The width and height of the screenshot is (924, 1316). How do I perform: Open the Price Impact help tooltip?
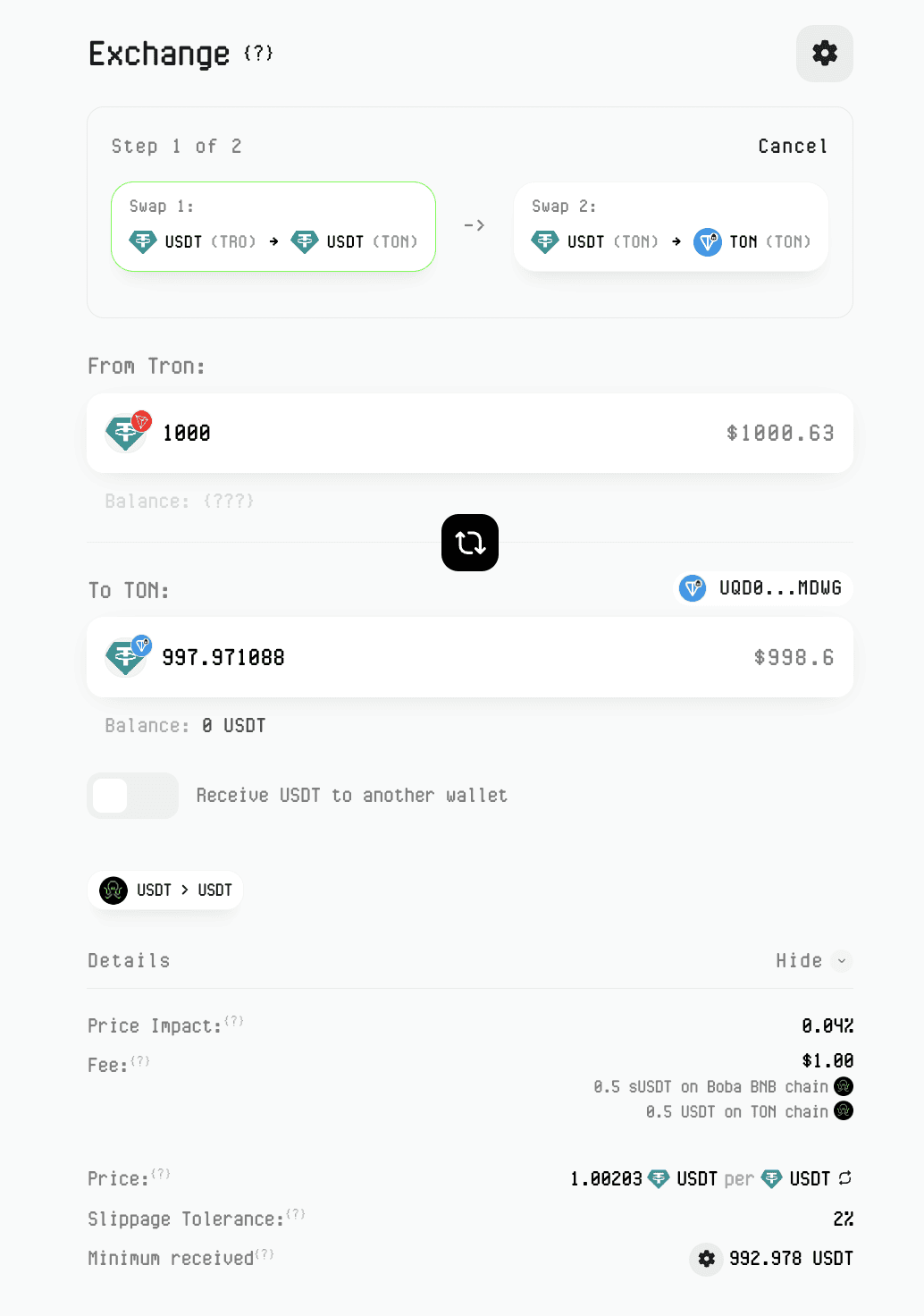coord(233,1019)
